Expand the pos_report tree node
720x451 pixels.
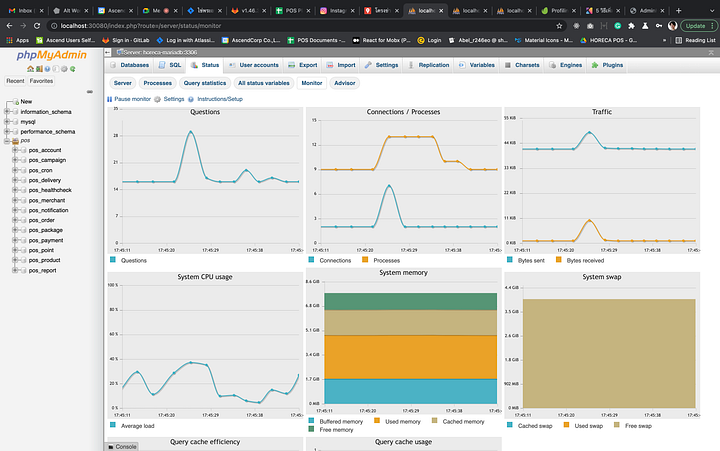tap(15, 270)
